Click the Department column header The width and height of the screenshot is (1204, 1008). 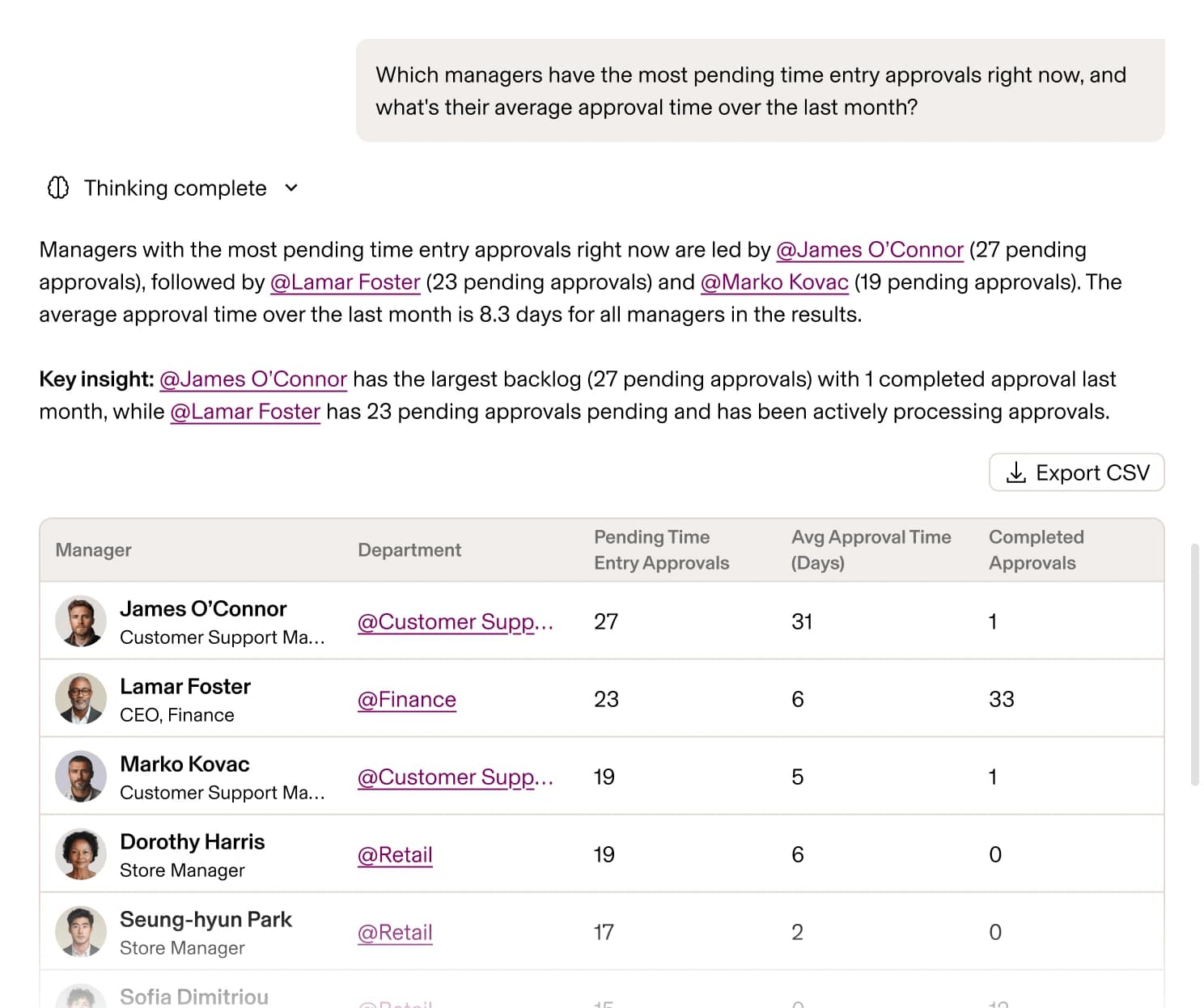tap(409, 550)
